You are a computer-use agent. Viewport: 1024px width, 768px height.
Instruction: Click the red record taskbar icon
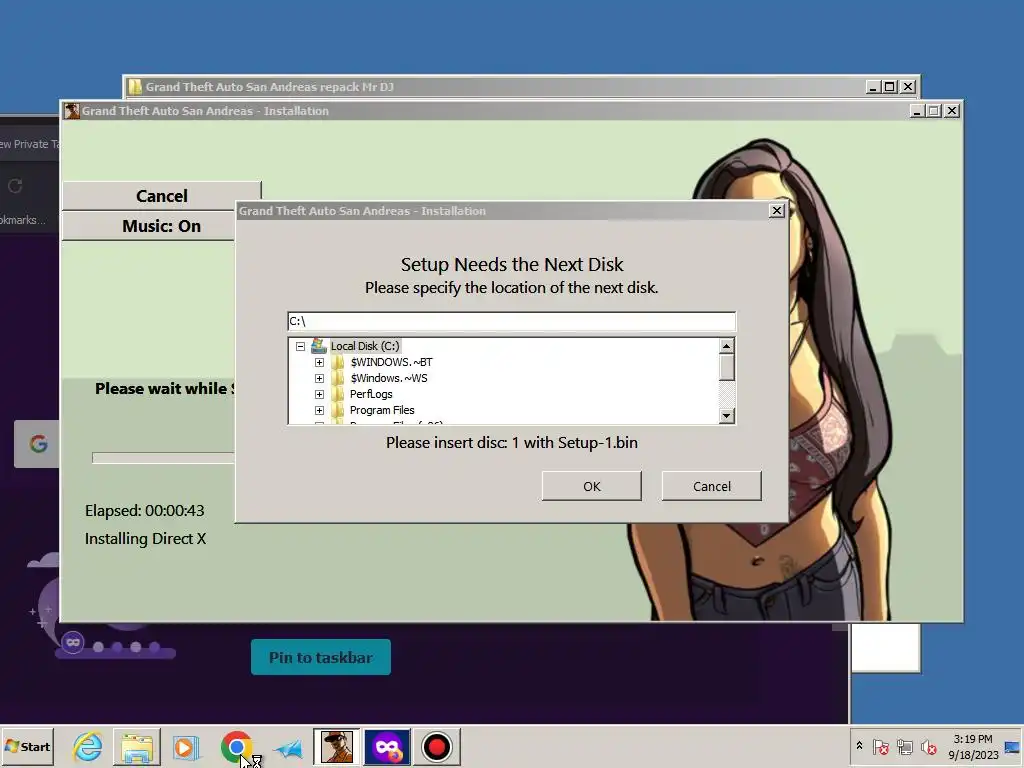tap(436, 747)
